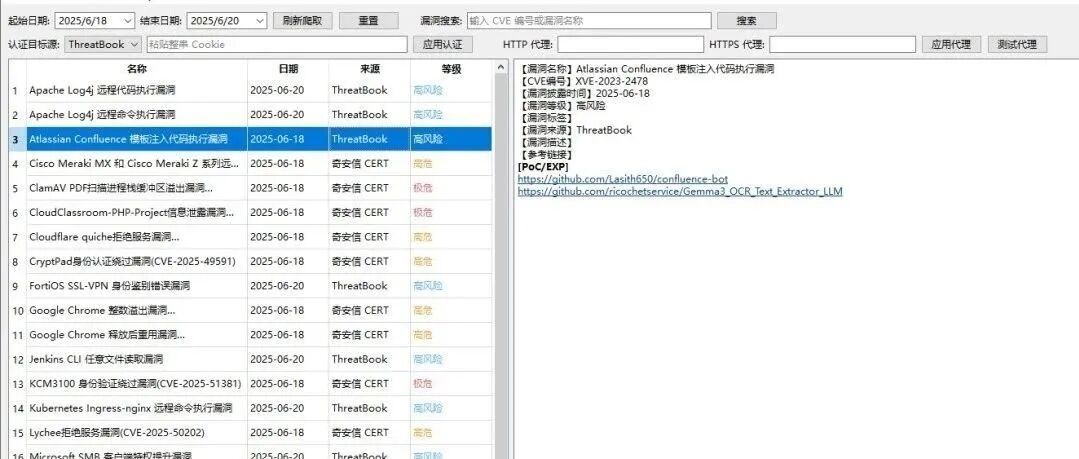Click the 测试代理 button
The image size is (1079, 459).
1017,44
